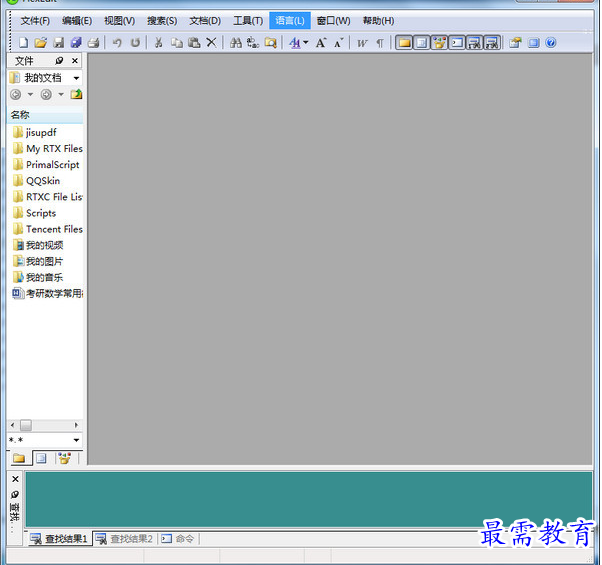Open font dropdown arrow in toolbar
602x565 pixels.
click(x=306, y=43)
